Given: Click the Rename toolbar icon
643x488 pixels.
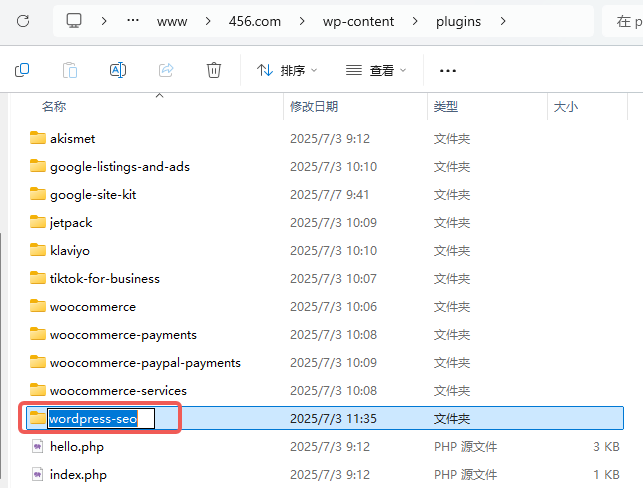Looking at the screenshot, I should [x=118, y=70].
